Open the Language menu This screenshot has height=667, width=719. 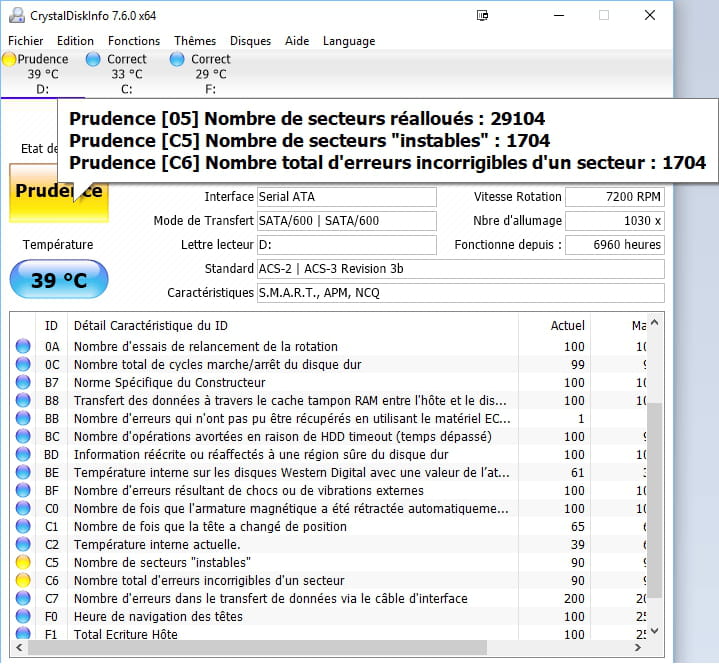[349, 41]
